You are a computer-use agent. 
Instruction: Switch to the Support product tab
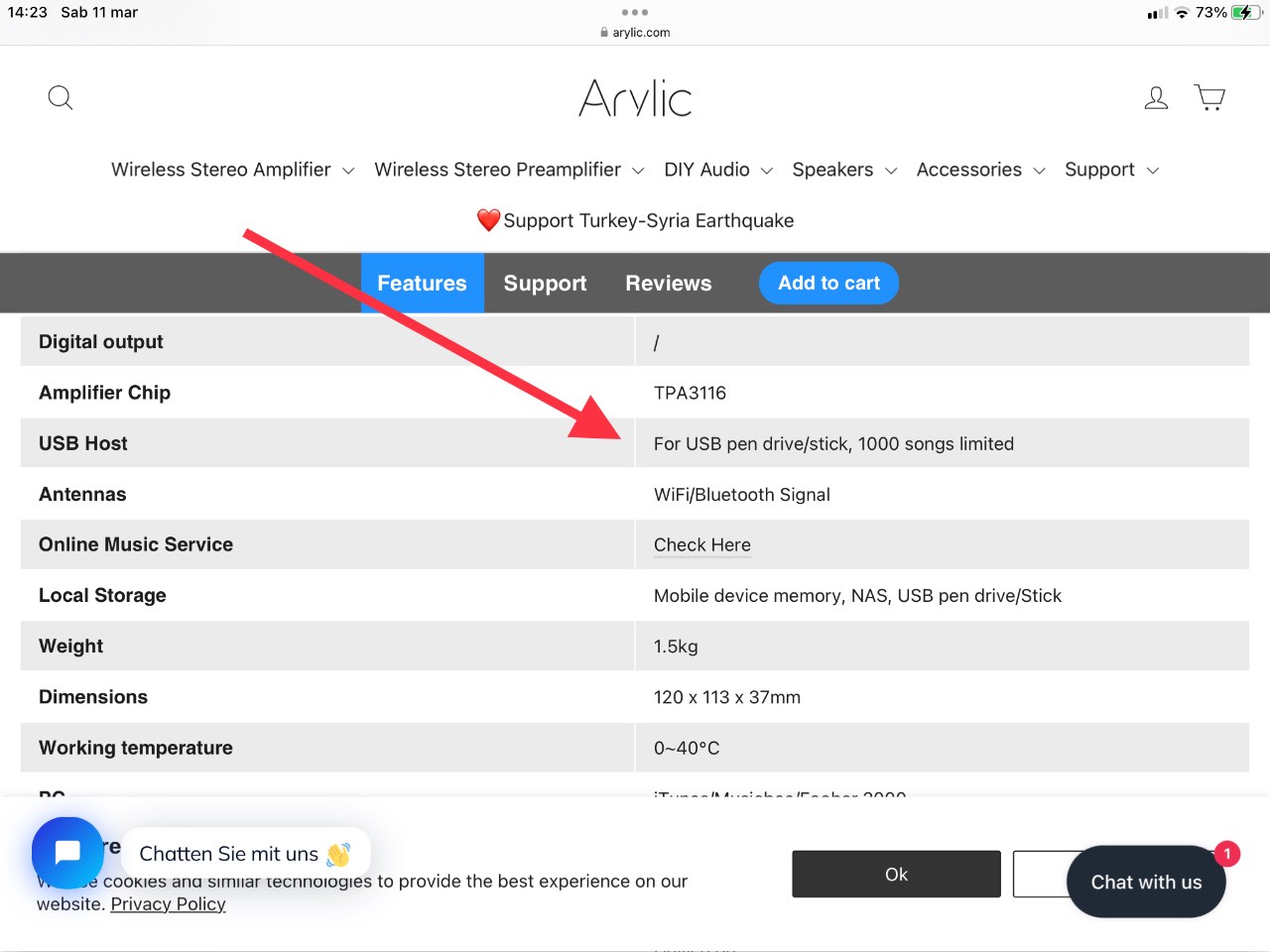click(545, 284)
